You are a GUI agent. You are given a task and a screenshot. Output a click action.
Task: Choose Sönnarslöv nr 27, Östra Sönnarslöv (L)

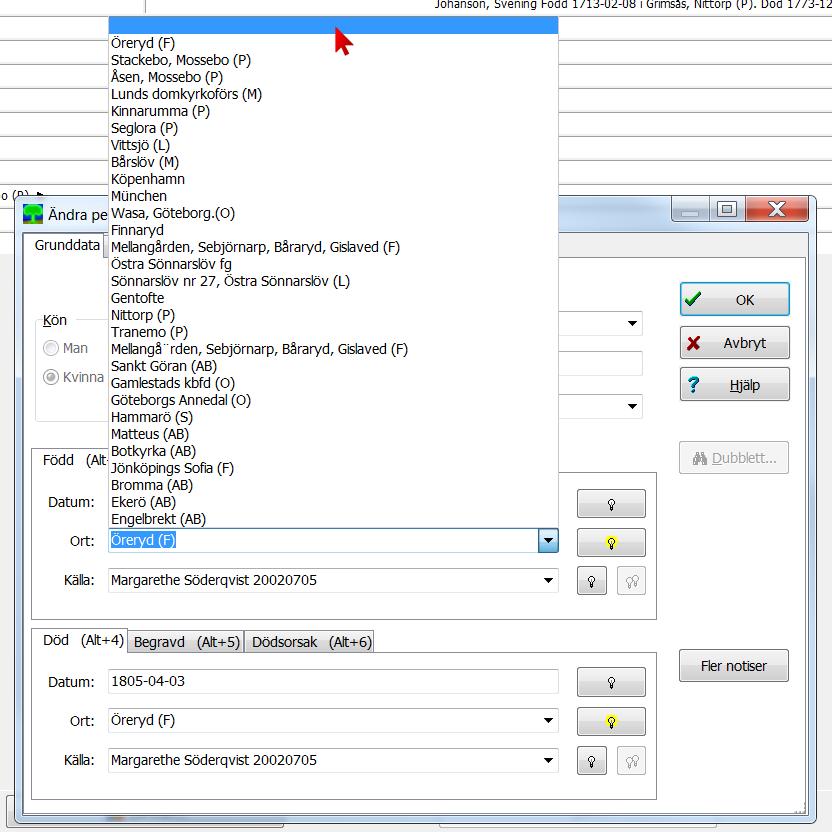point(333,281)
